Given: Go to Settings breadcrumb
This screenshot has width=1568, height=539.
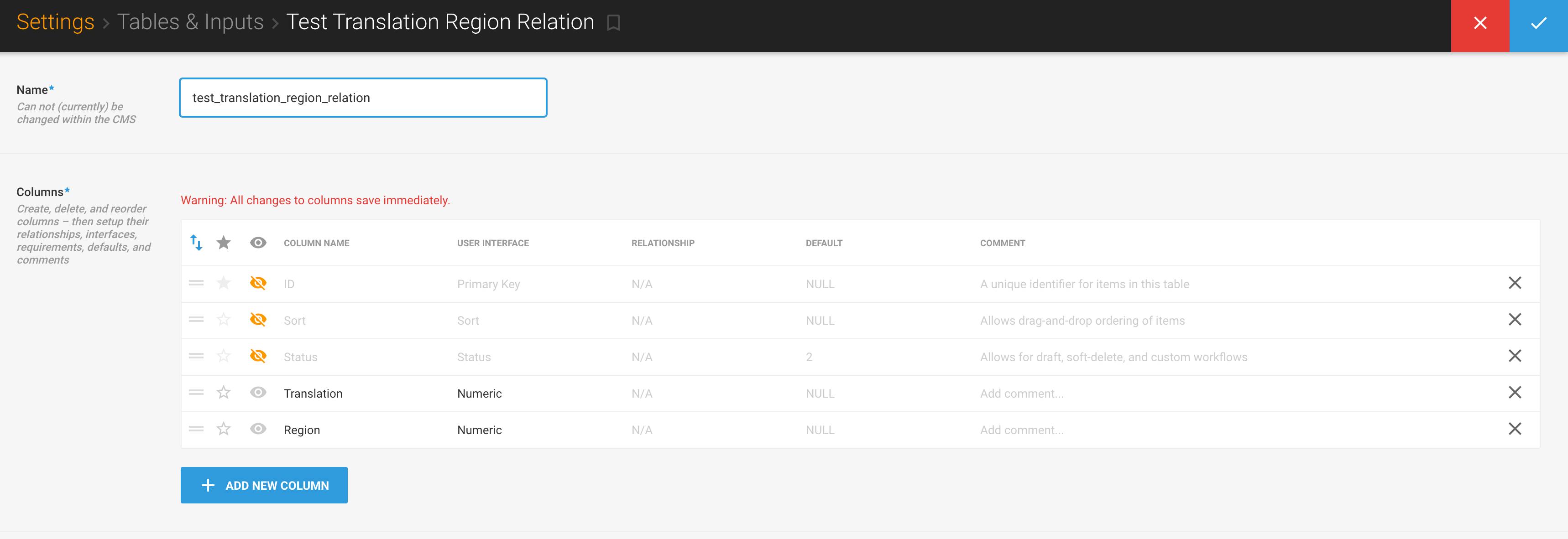Looking at the screenshot, I should click(x=55, y=22).
